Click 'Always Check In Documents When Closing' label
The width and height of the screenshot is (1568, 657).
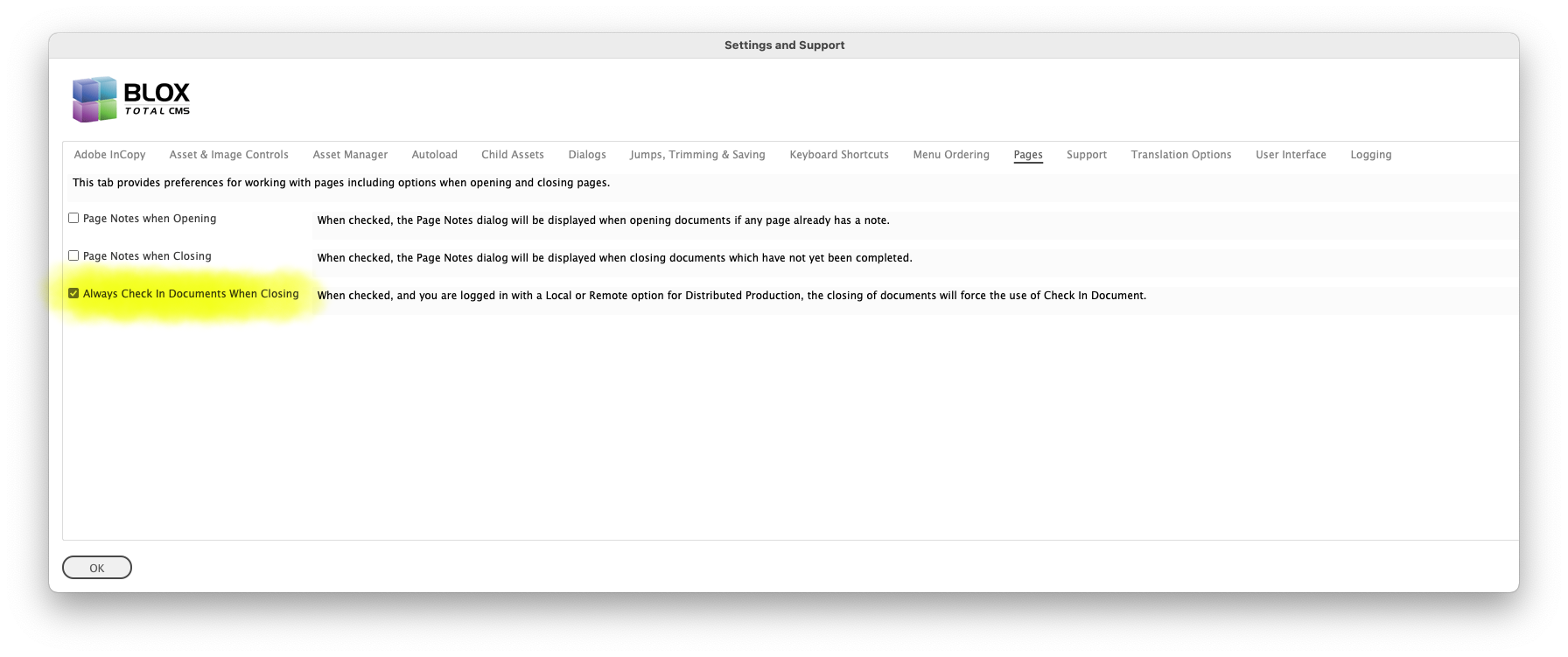pos(191,294)
